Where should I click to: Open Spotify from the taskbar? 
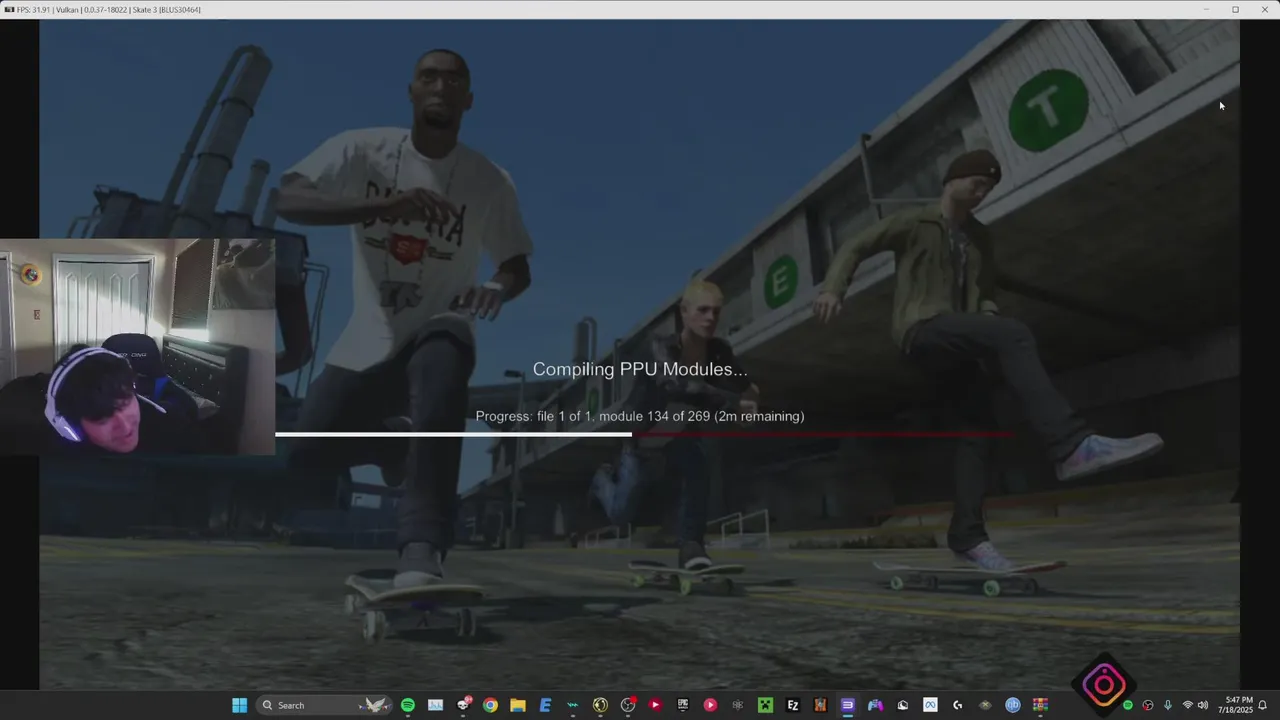pos(408,705)
